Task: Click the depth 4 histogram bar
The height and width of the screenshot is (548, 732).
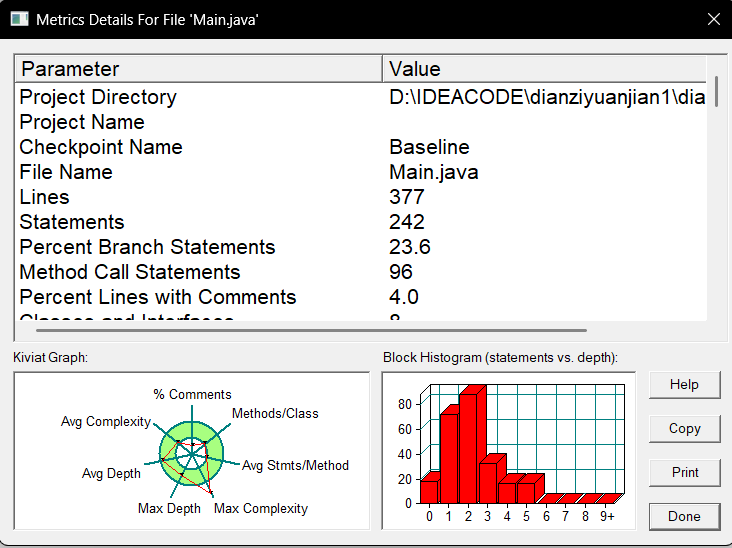Action: tap(507, 492)
